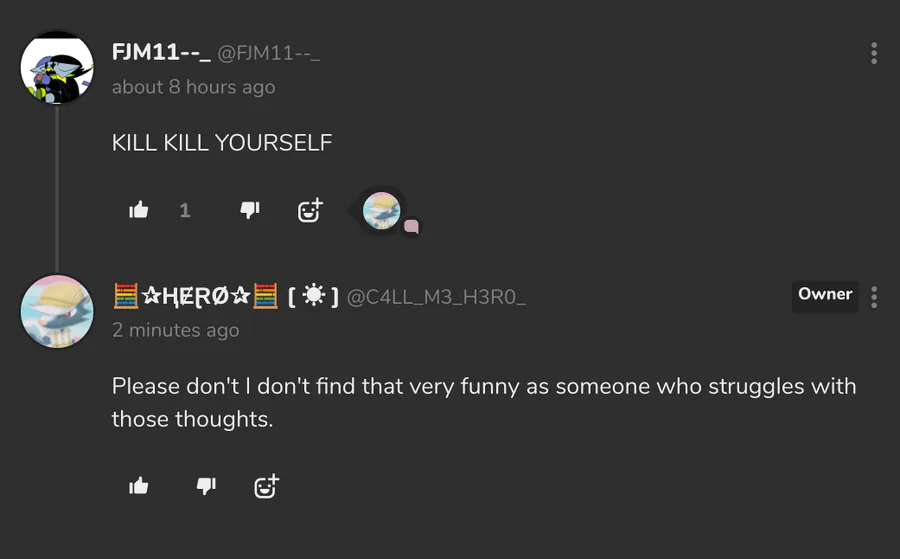
Task: Open the owner's profile picture beside the reply
Action: 57,311
